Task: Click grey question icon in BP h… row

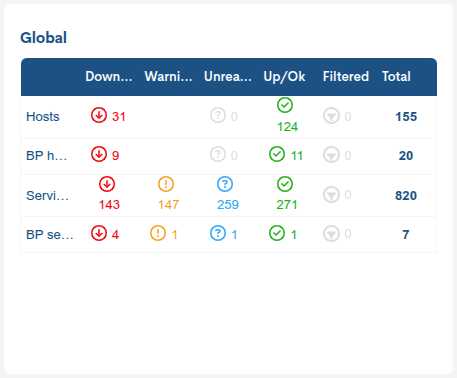Action: point(218,154)
